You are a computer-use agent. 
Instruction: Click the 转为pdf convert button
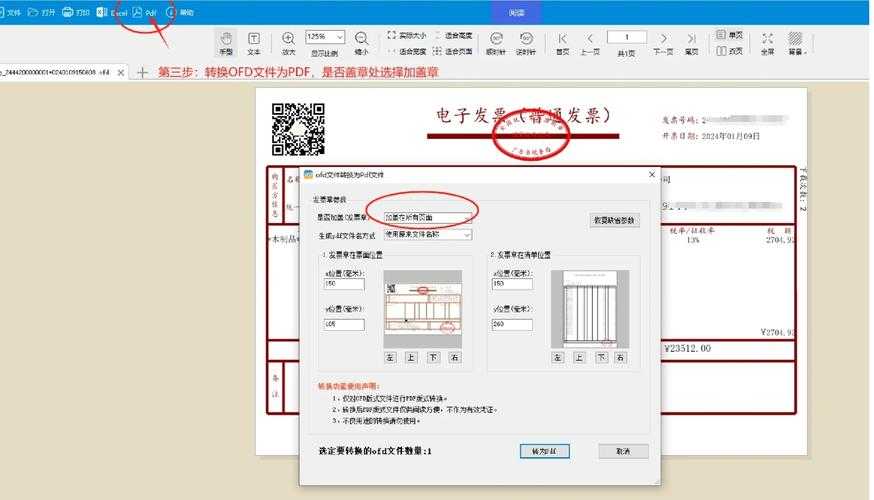[x=545, y=452]
